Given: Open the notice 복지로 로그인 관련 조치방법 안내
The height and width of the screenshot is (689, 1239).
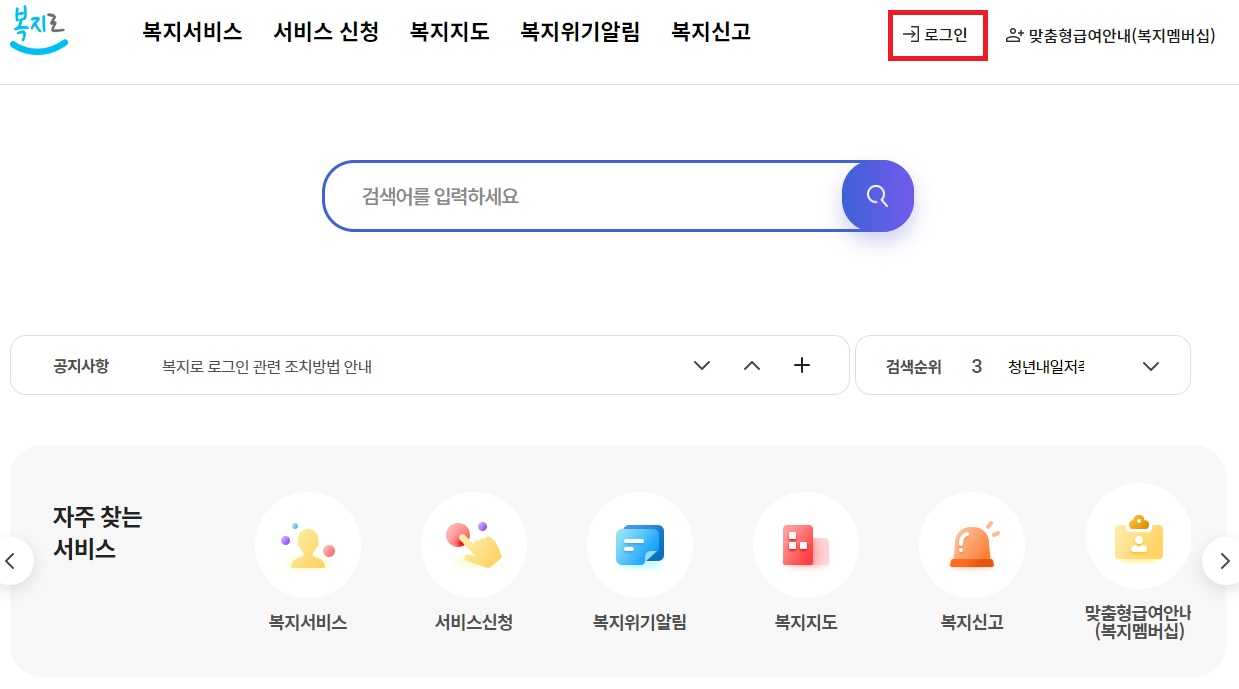Looking at the screenshot, I should [x=268, y=365].
